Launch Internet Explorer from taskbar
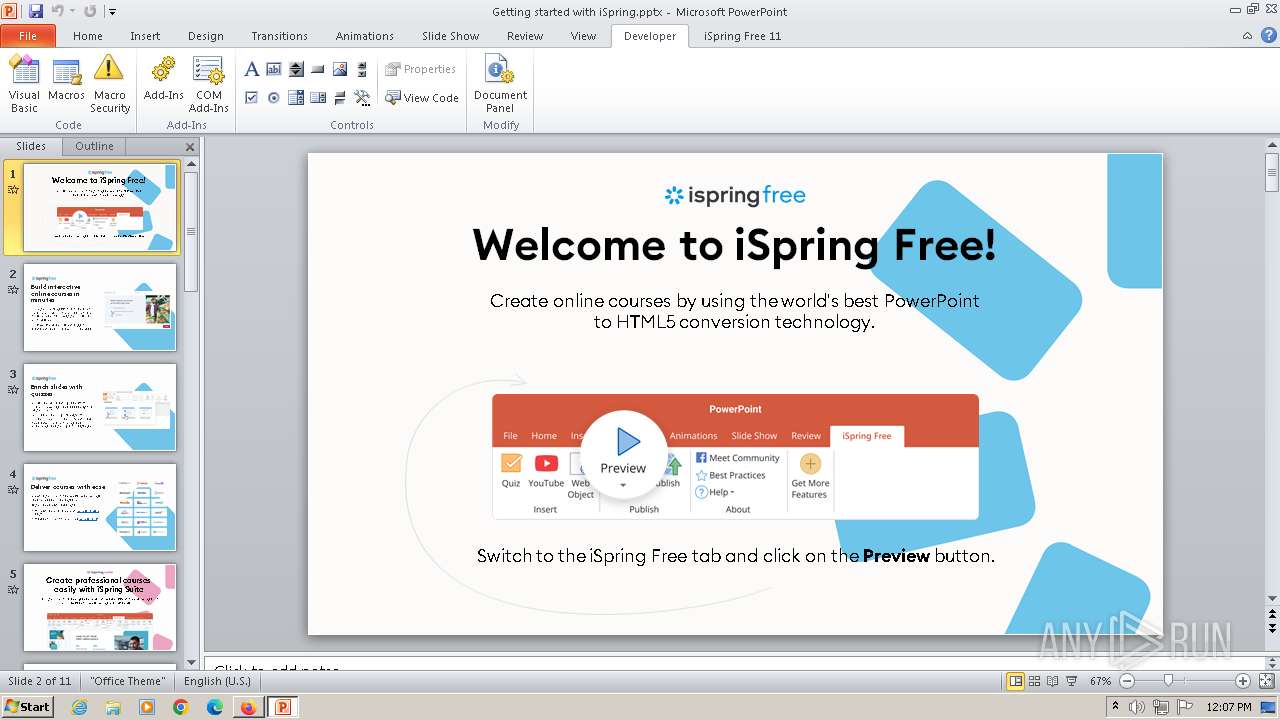This screenshot has width=1280, height=720. (x=79, y=707)
